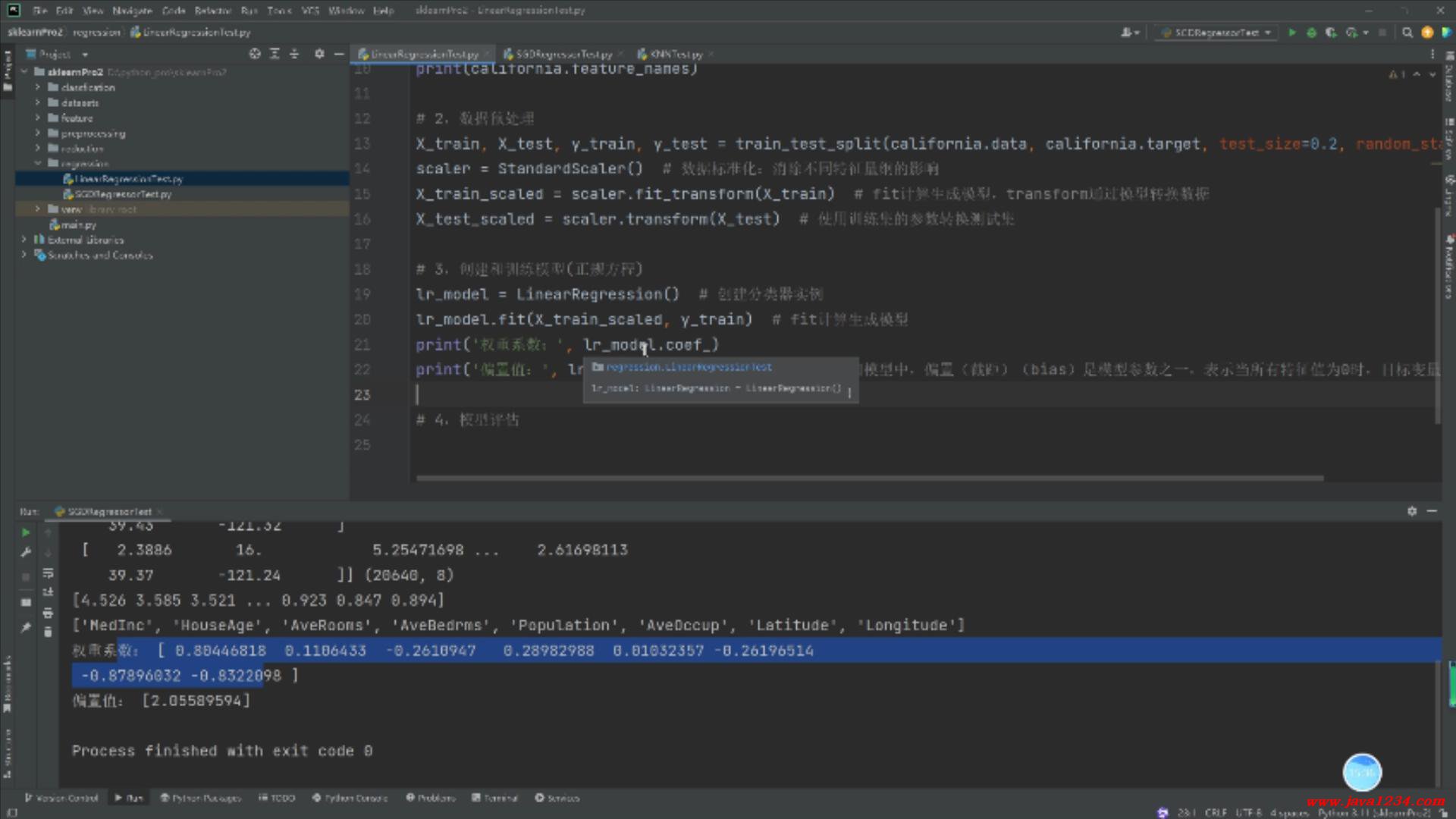Click Select Opened File target icon

tap(255, 54)
